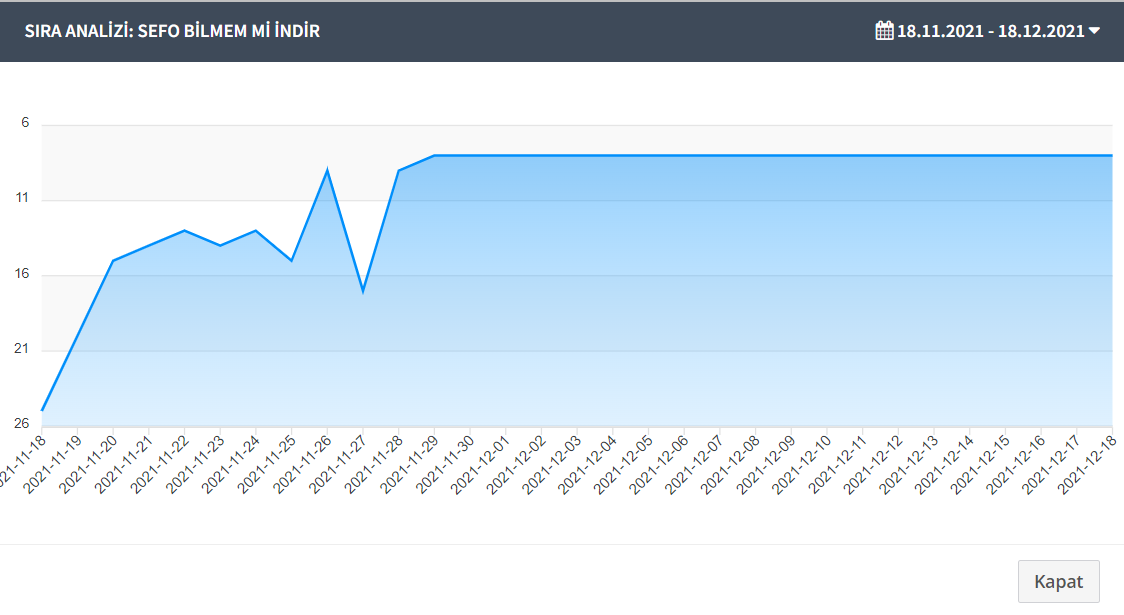Click the y-axis label 16
1124x615 pixels.
coord(22,273)
